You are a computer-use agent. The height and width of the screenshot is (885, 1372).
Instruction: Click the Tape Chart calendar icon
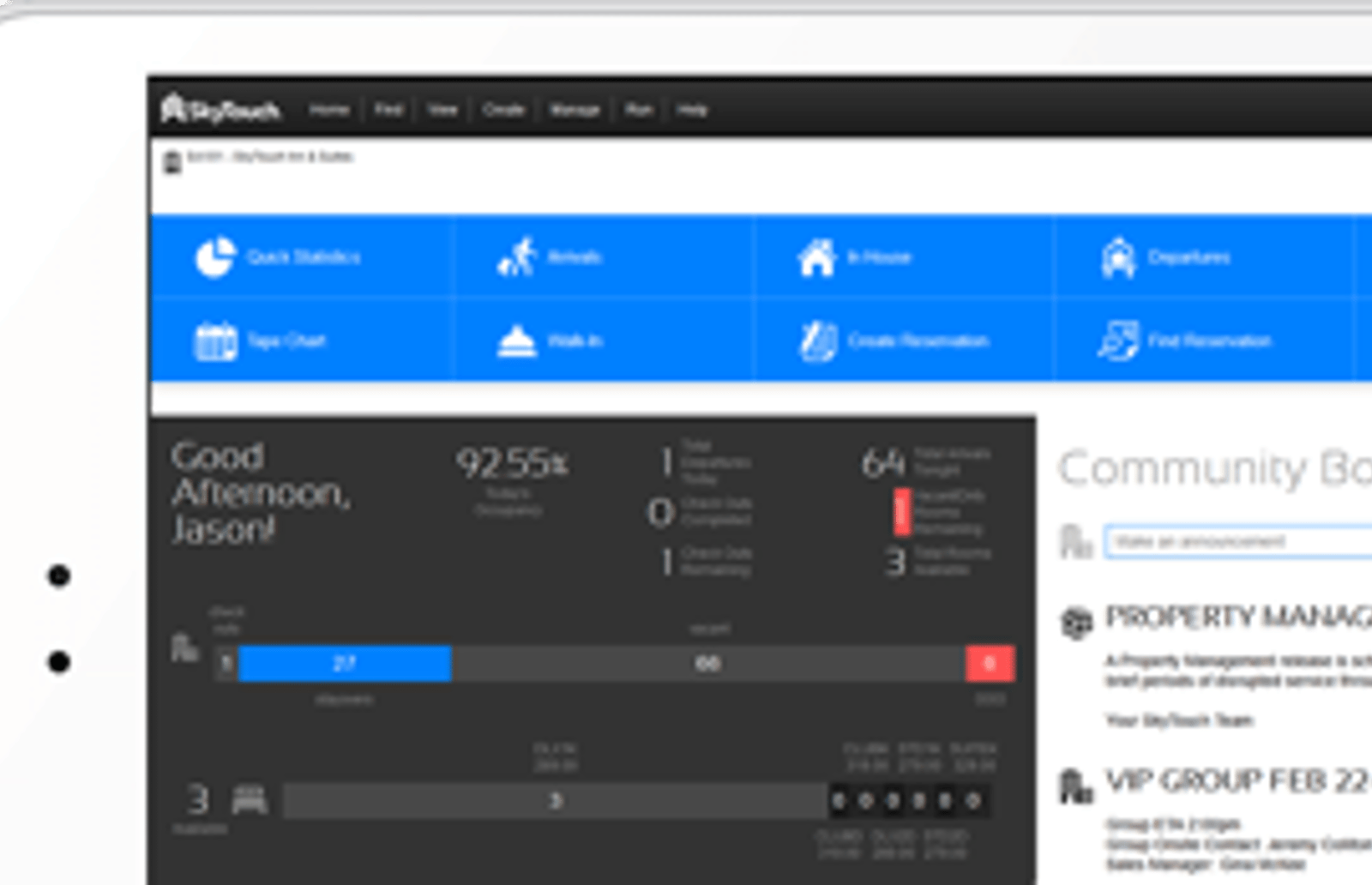(215, 340)
